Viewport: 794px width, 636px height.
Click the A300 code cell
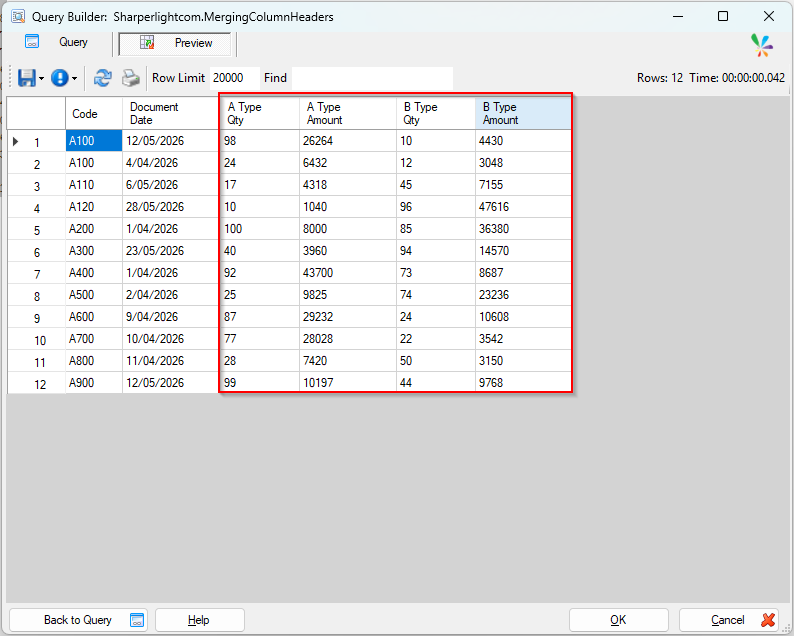click(x=94, y=251)
